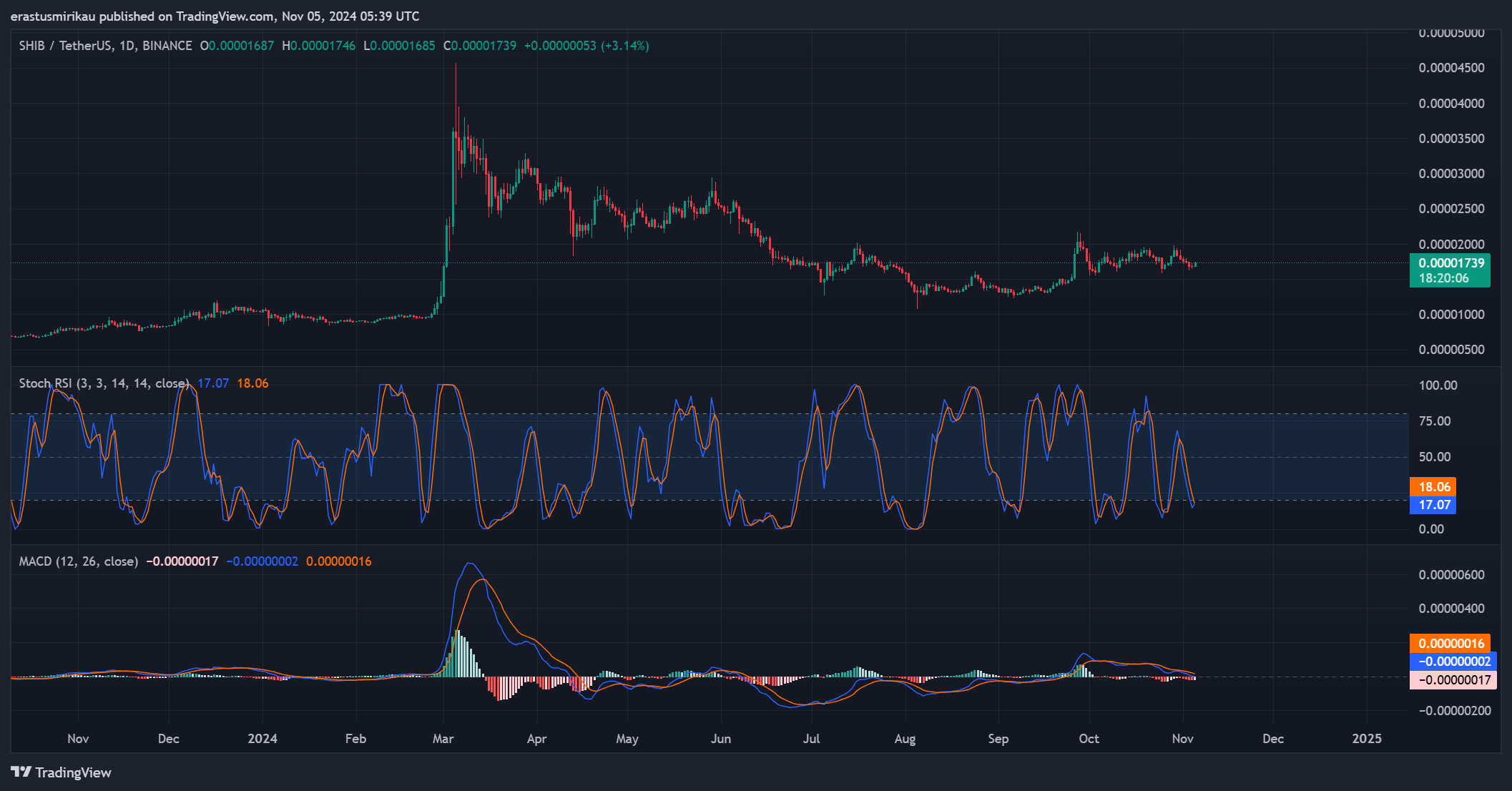
Task: Click the blue −0.00000002 MACD axis label
Action: point(1453,662)
